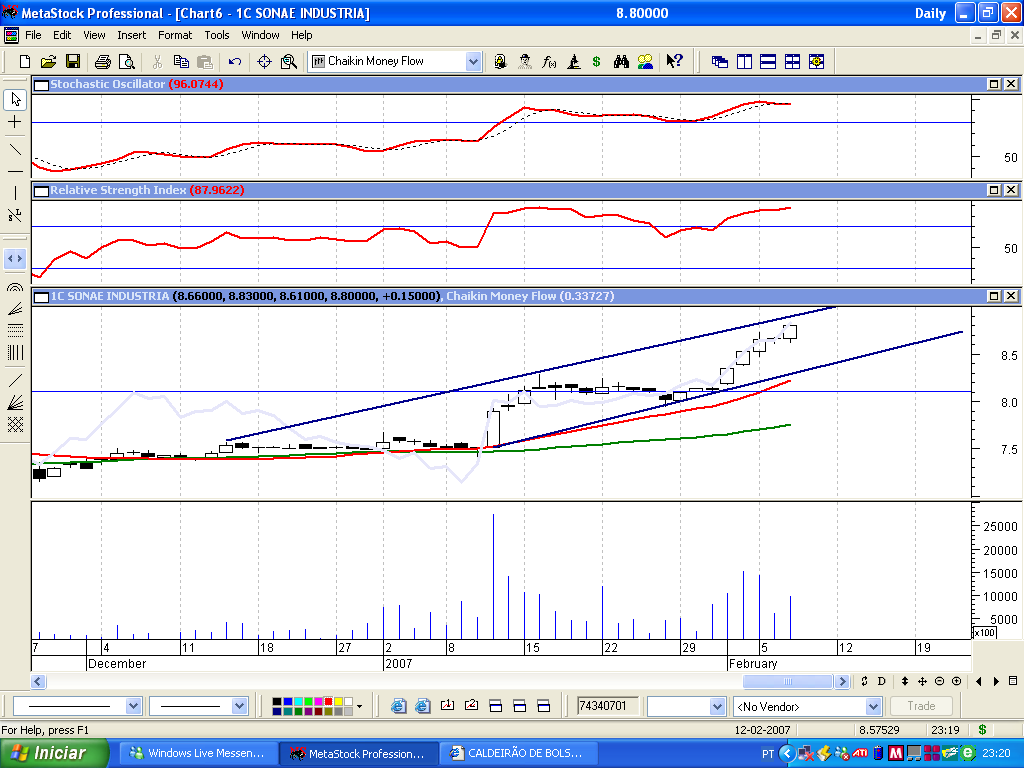Click the binoculars Explorer icon
The height and width of the screenshot is (768, 1024).
point(621,62)
